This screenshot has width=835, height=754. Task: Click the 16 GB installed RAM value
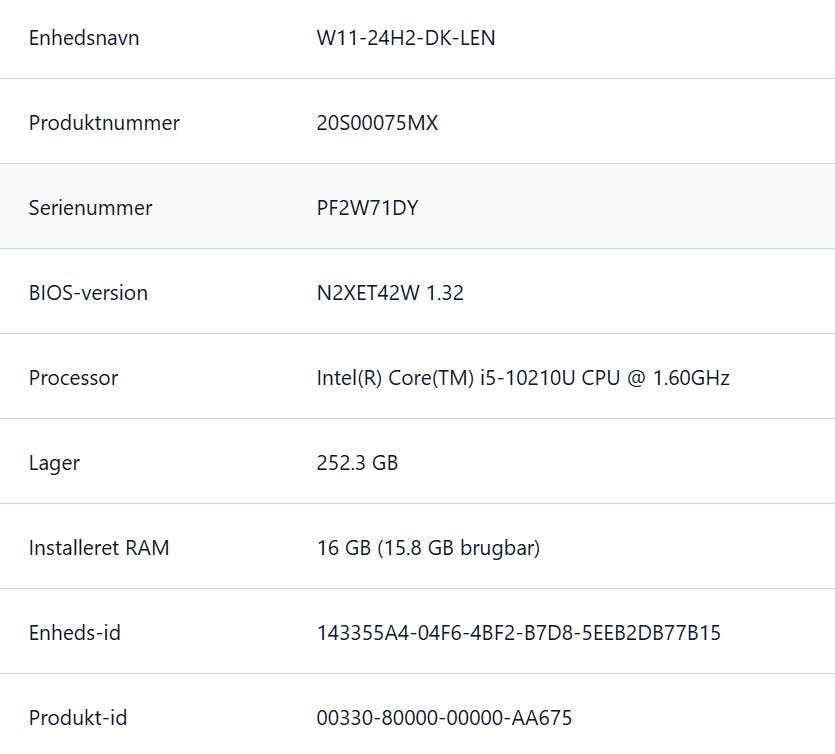[343, 548]
